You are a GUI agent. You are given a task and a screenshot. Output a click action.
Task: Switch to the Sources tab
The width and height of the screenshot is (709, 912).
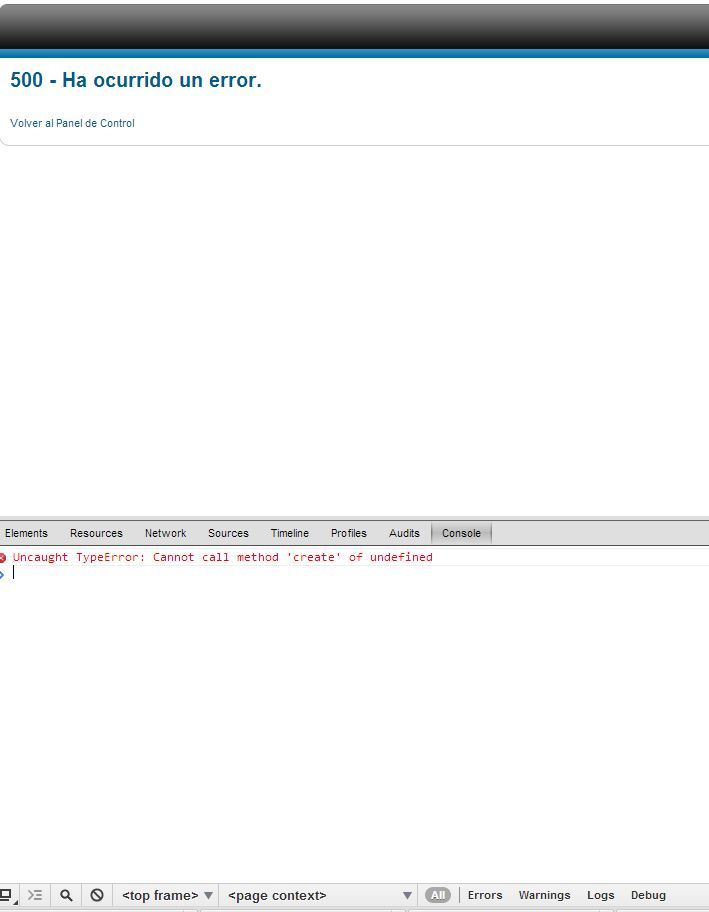pyautogui.click(x=228, y=533)
